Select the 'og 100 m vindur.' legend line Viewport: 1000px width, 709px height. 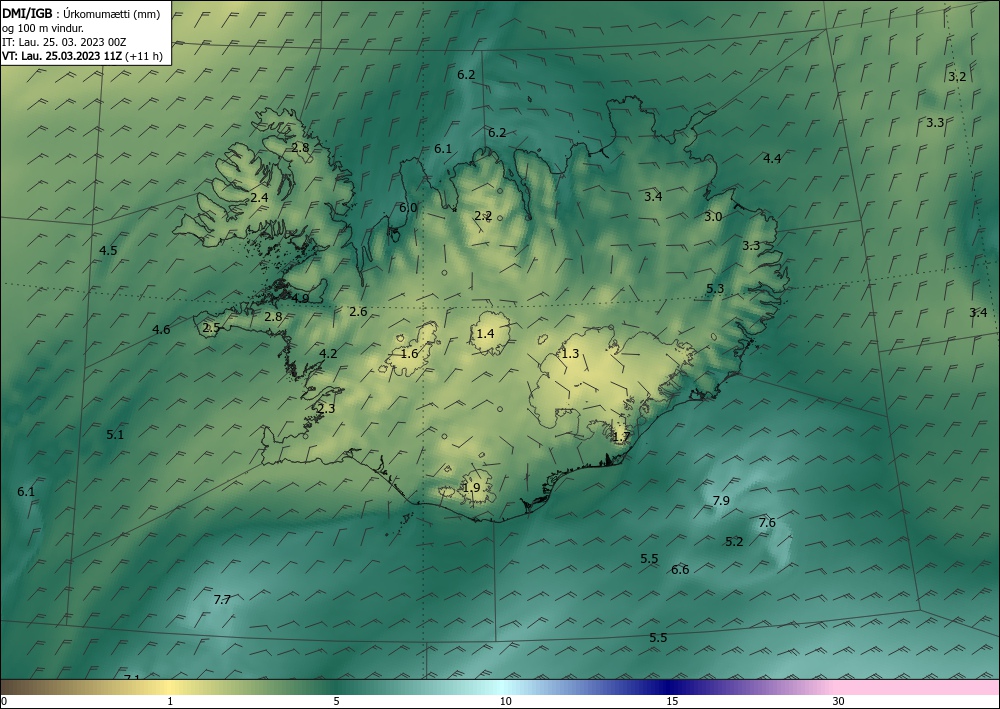pyautogui.click(x=43, y=27)
